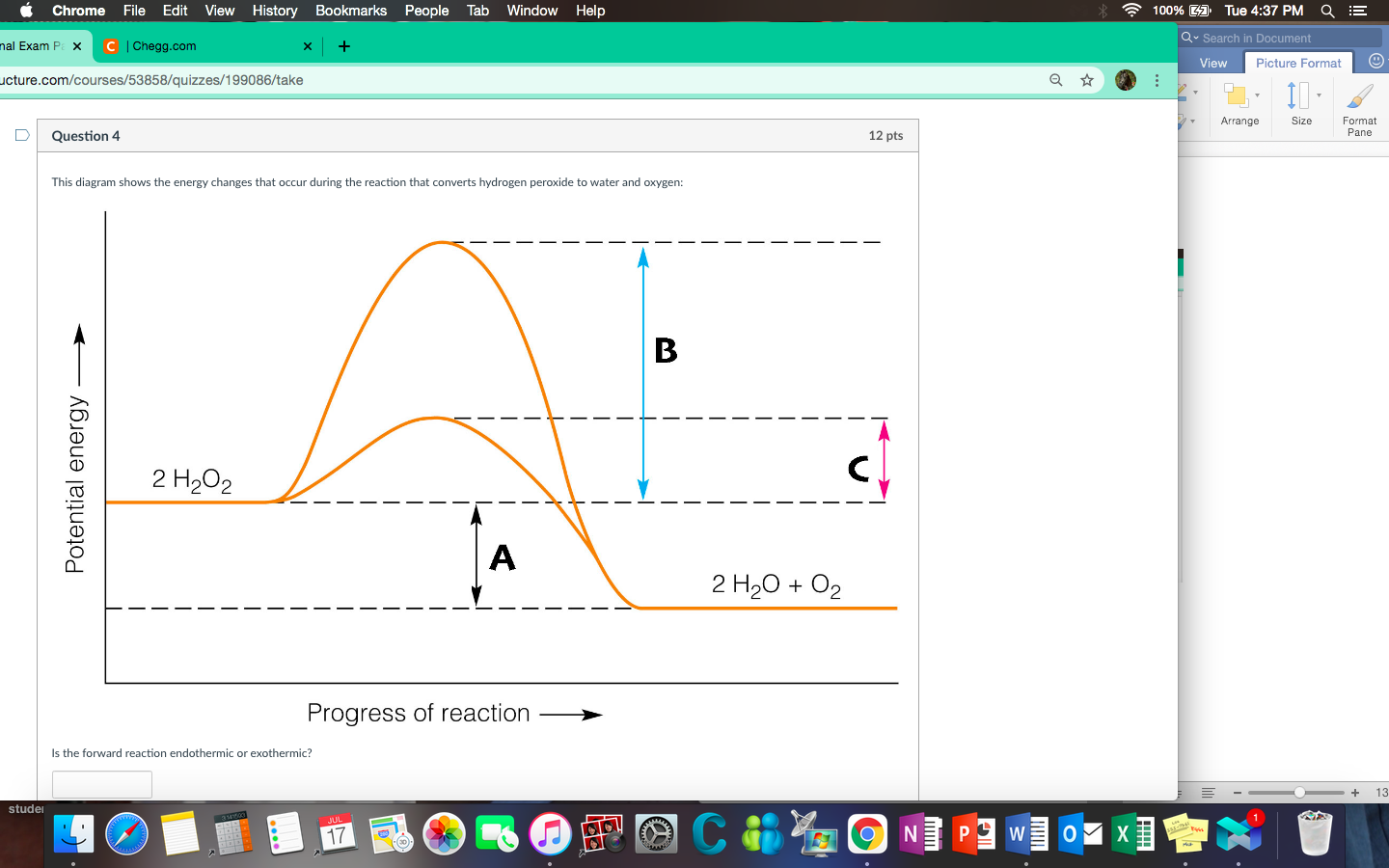Screen dimensions: 1389x868
Task: Open the Bookmarks menu
Action: click(350, 11)
